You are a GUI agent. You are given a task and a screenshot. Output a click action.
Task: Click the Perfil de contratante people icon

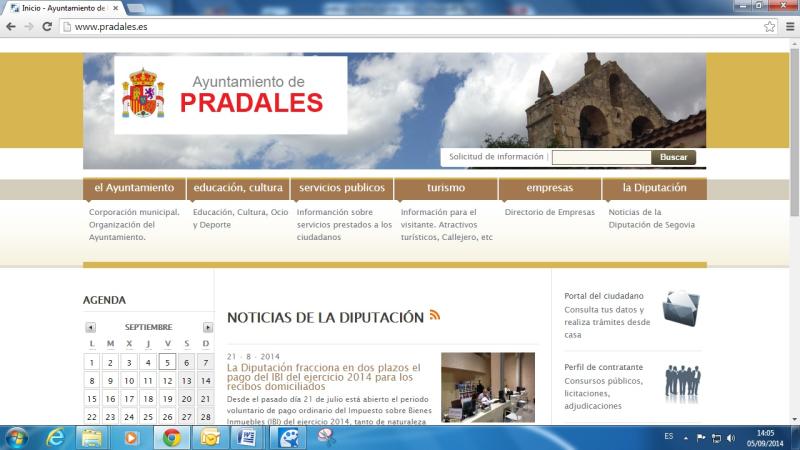click(681, 382)
